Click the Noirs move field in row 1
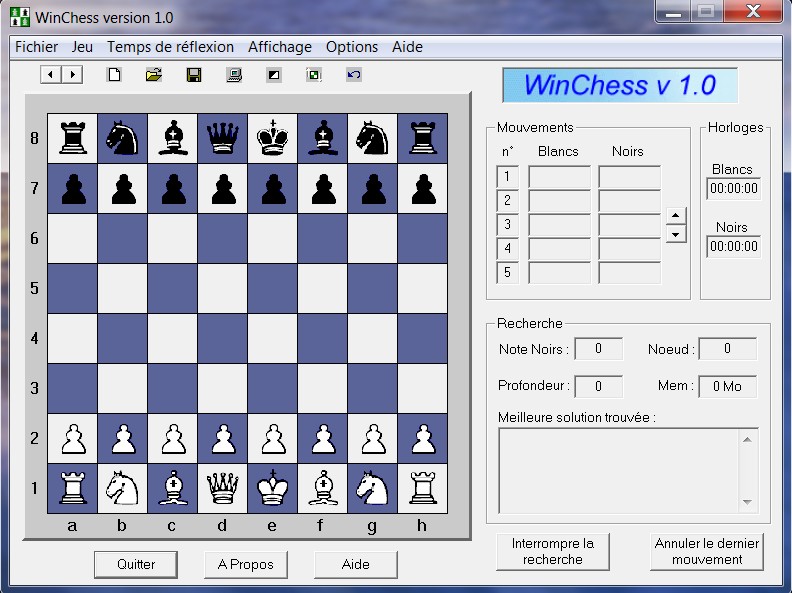The image size is (792, 593). pos(629,177)
